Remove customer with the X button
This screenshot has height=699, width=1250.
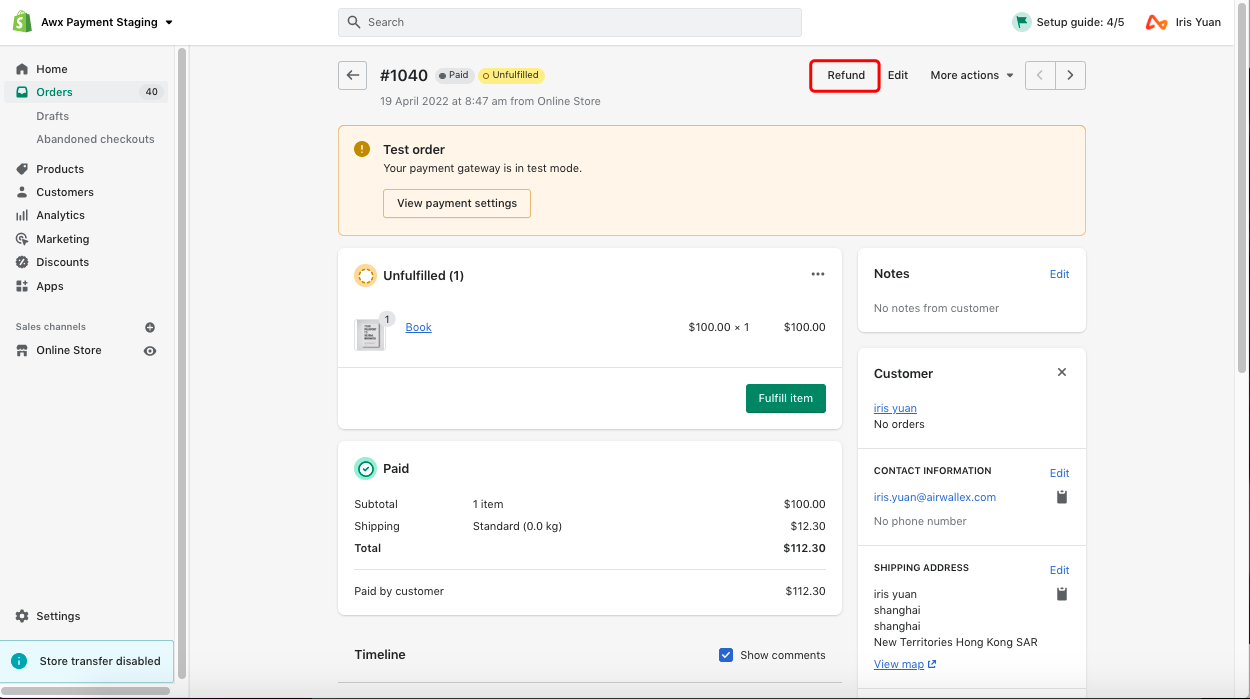click(x=1062, y=372)
